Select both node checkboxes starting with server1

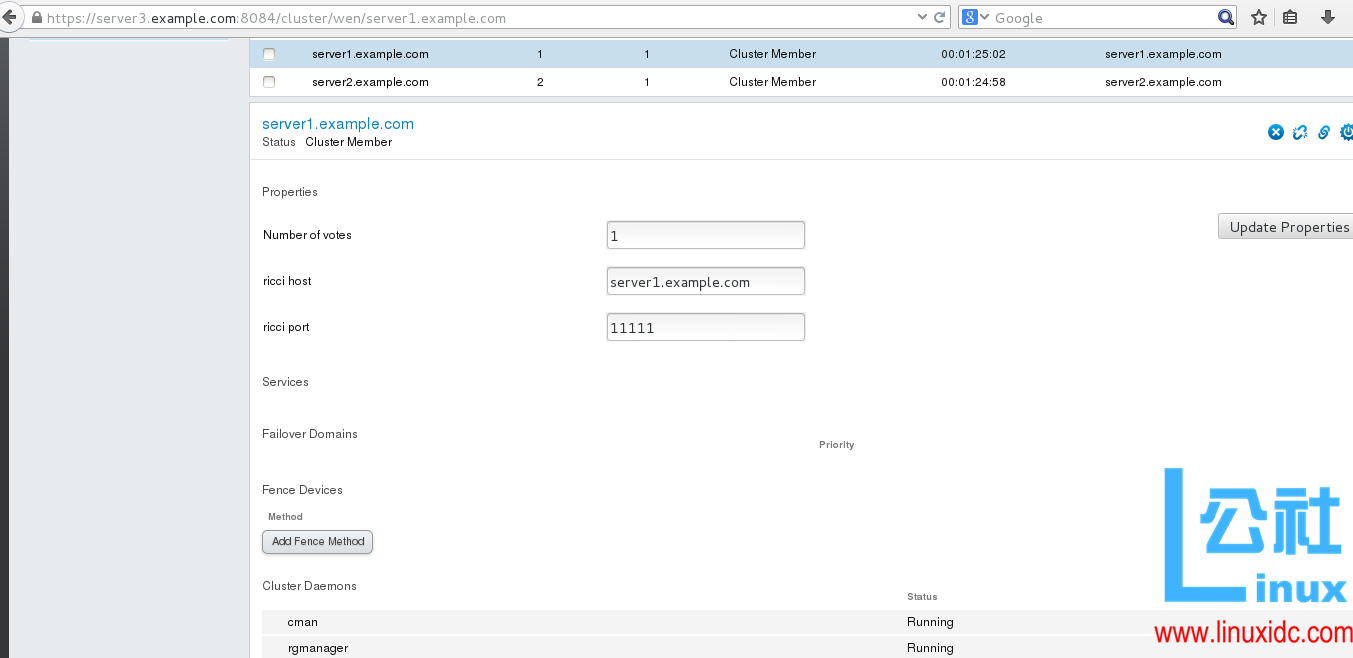(x=268, y=54)
